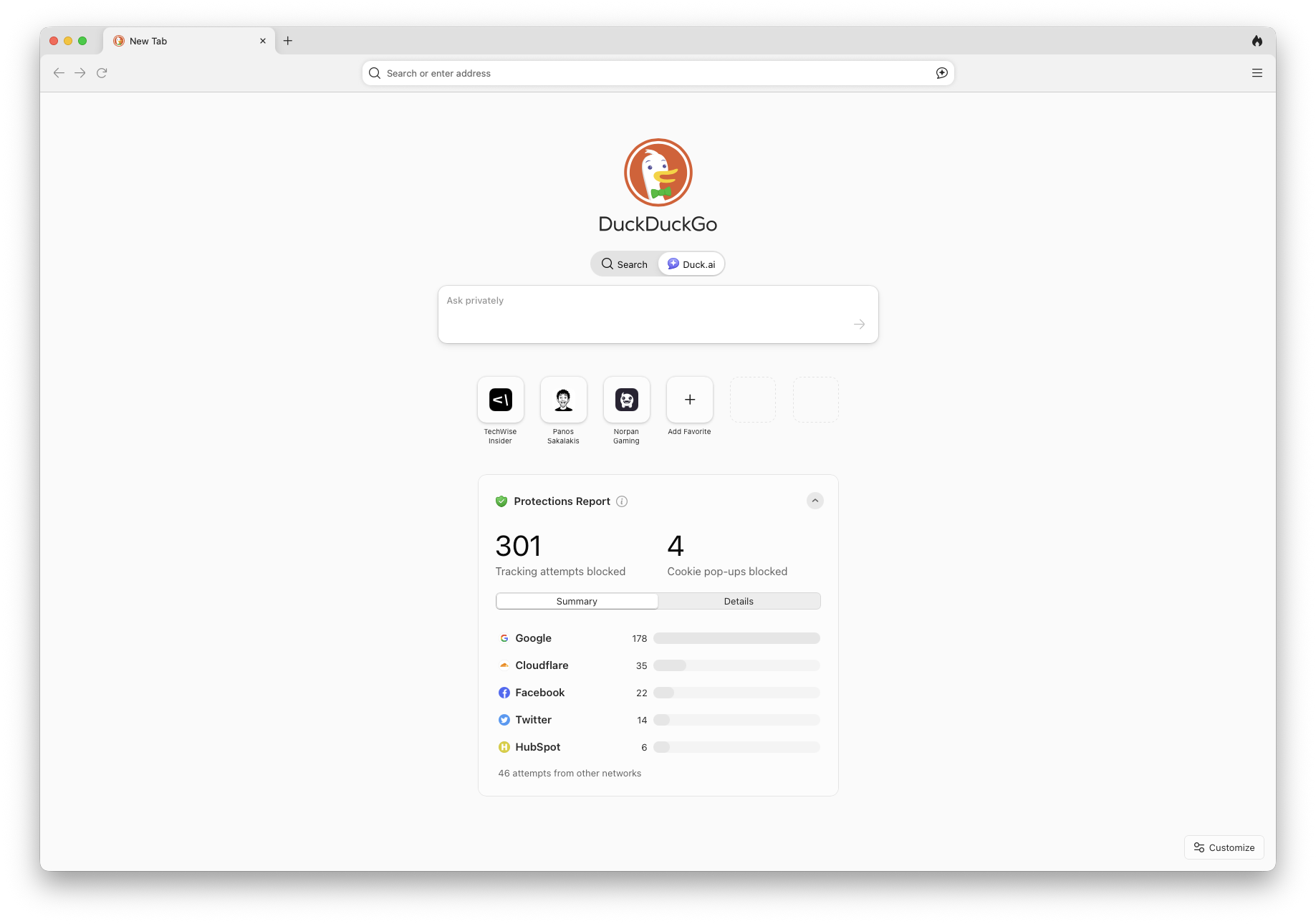Collapse the Protections Report panel chevron
The width and height of the screenshot is (1316, 924).
(815, 501)
